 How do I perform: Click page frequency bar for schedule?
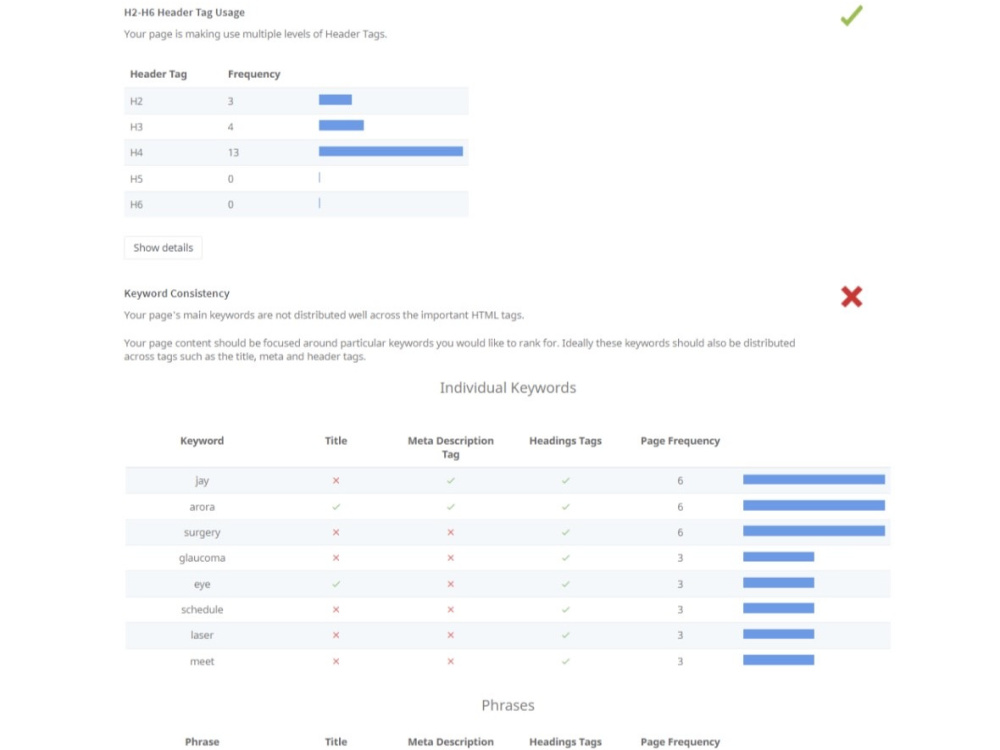tap(779, 608)
